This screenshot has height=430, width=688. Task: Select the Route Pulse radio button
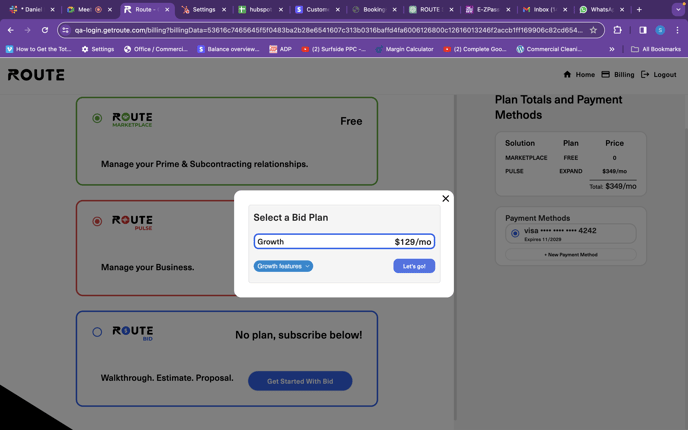pos(97,221)
